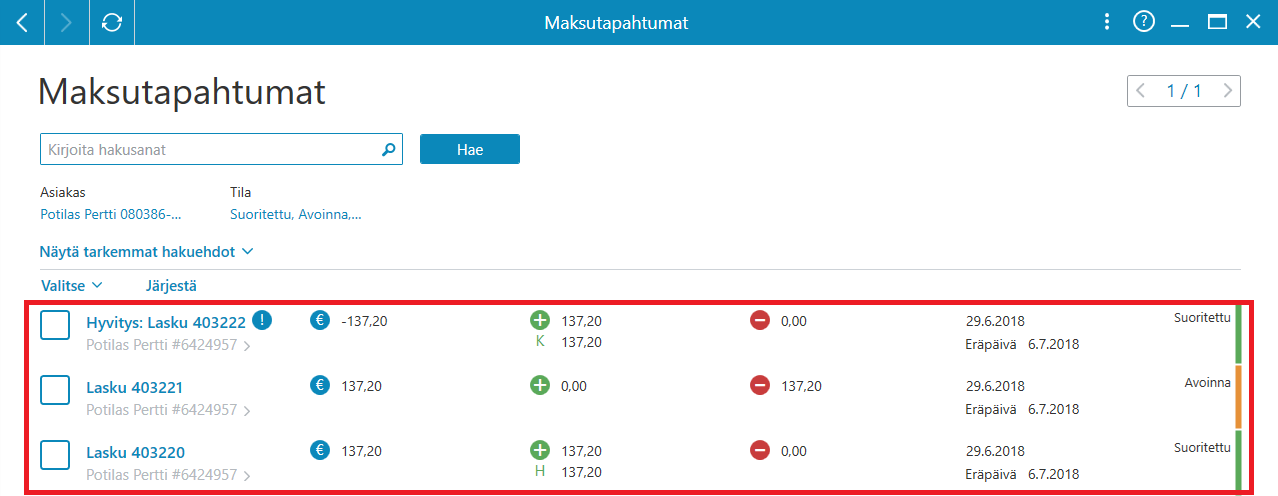Click the red minus icon in Lasku 403221 row
This screenshot has height=496, width=1278.
click(x=760, y=385)
